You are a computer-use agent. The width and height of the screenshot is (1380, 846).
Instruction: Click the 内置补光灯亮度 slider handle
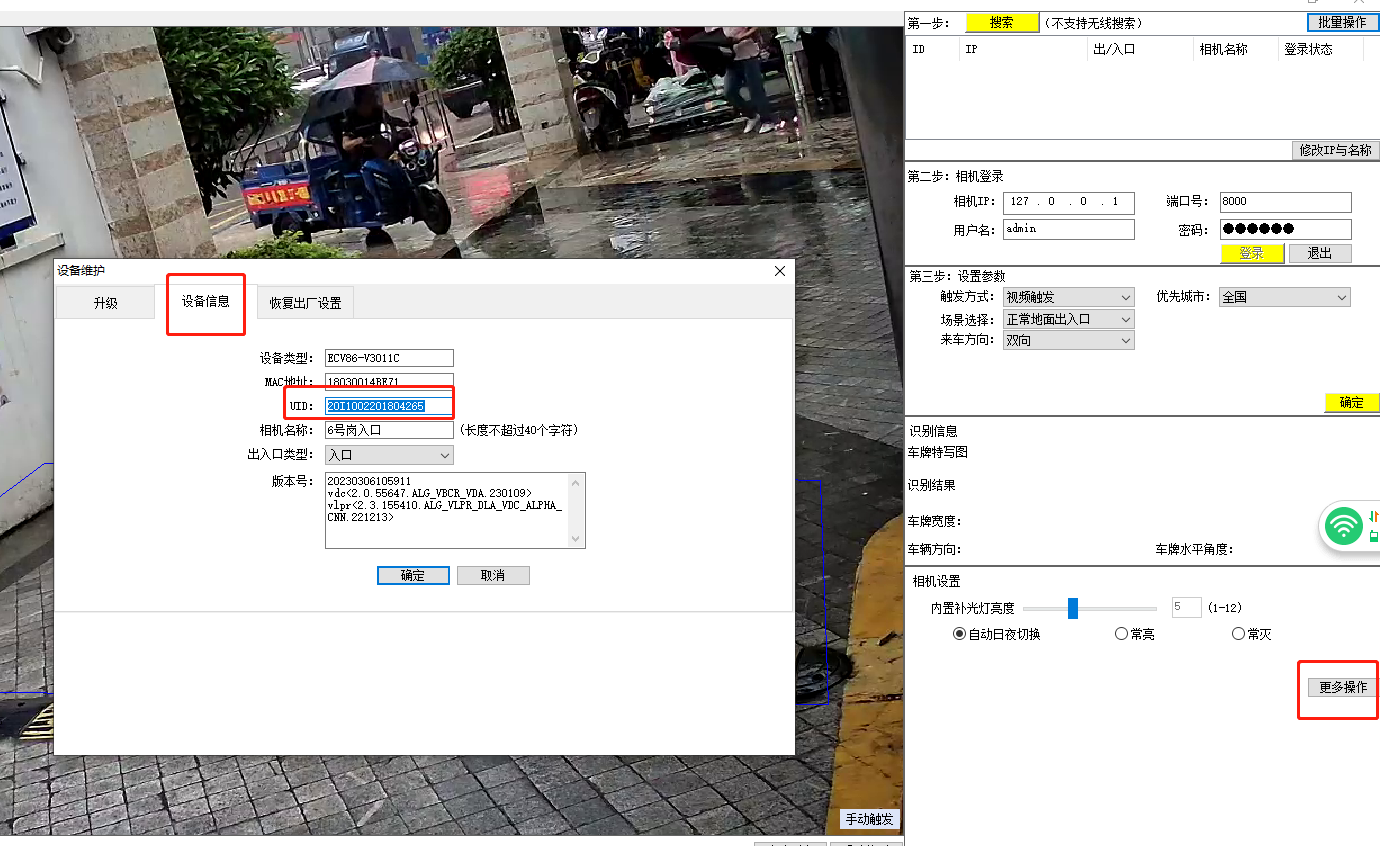[1072, 608]
